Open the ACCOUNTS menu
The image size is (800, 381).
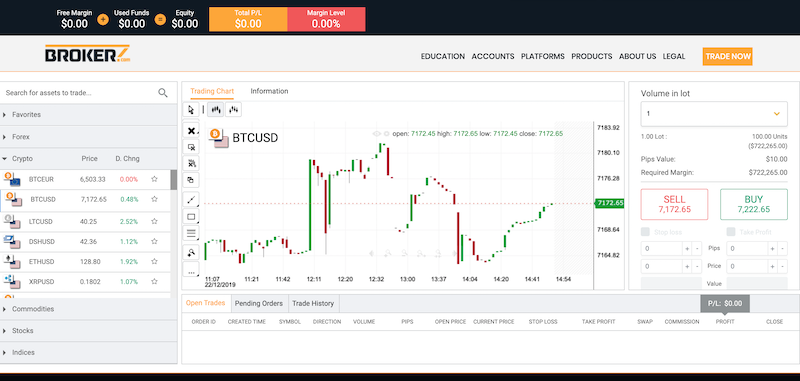coord(493,57)
